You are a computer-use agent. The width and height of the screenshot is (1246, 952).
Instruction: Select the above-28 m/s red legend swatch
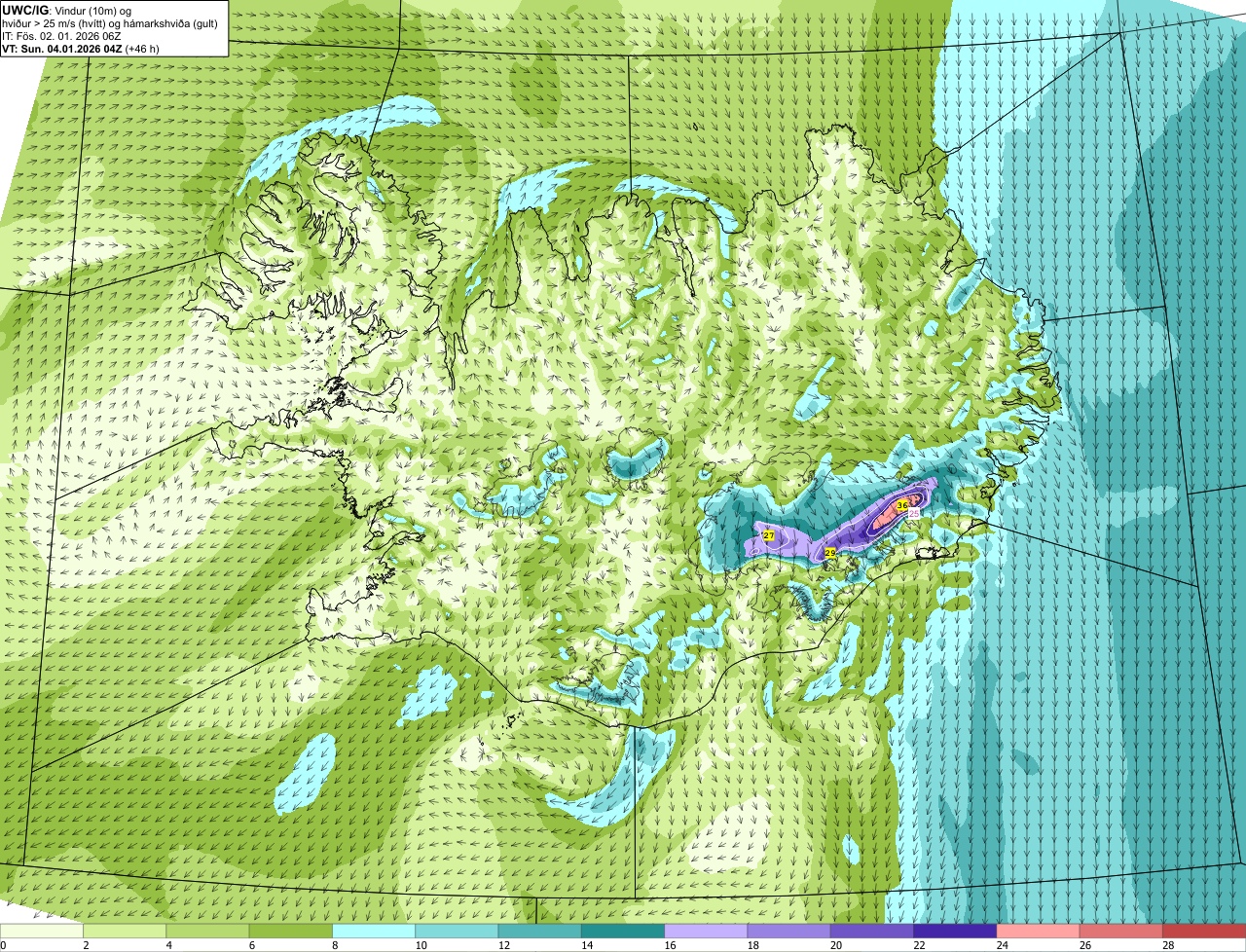click(1205, 931)
